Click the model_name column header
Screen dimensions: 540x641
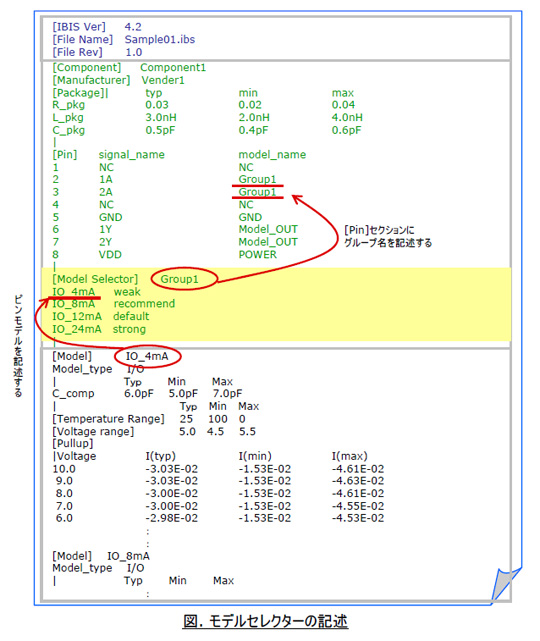272,155
